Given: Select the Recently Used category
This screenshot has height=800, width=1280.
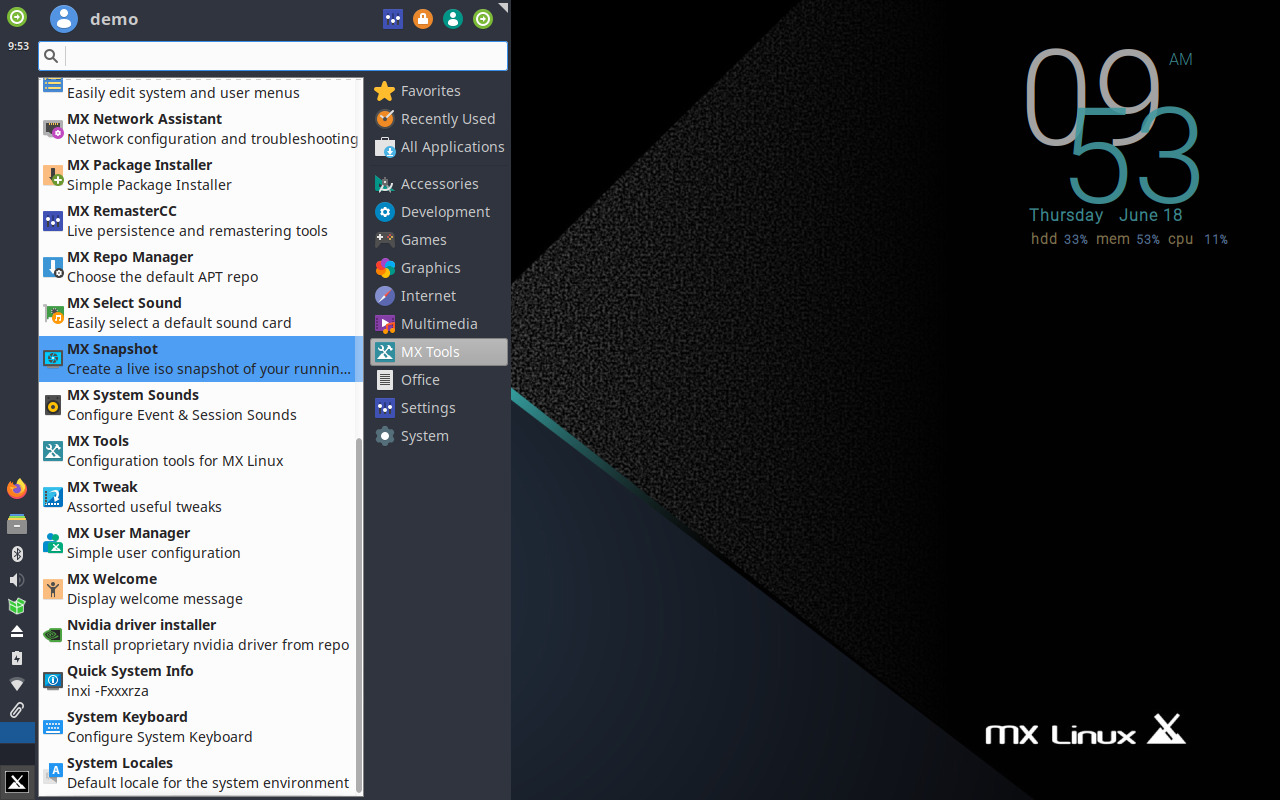Looking at the screenshot, I should coord(436,118).
